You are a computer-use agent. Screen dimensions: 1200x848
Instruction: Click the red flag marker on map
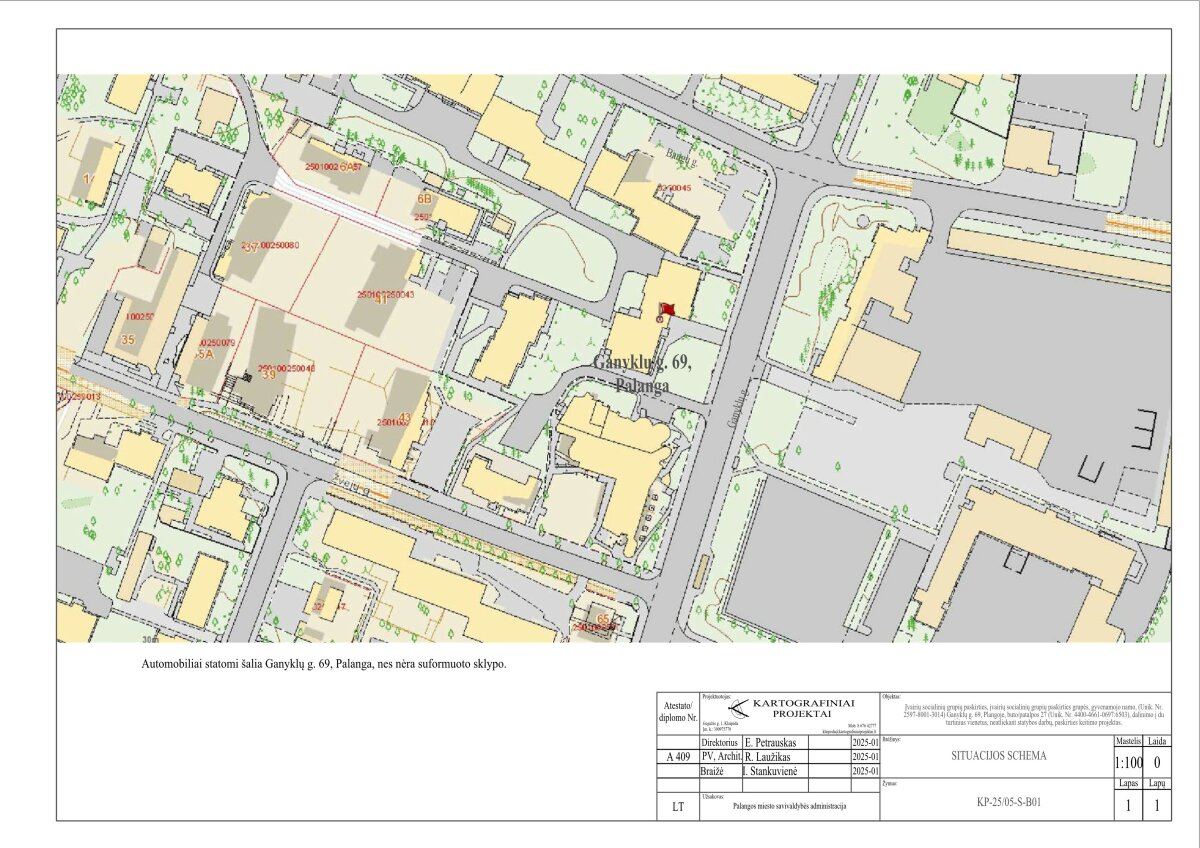(667, 309)
